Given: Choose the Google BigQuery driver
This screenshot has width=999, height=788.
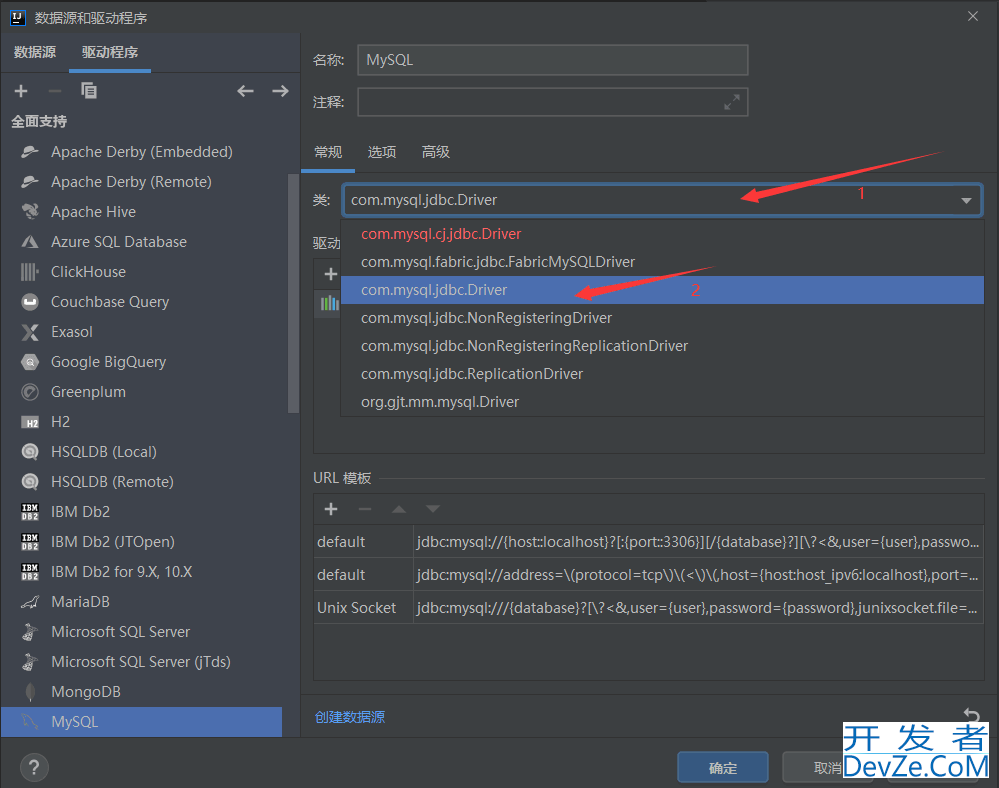Looking at the screenshot, I should pyautogui.click(x=141, y=362).
